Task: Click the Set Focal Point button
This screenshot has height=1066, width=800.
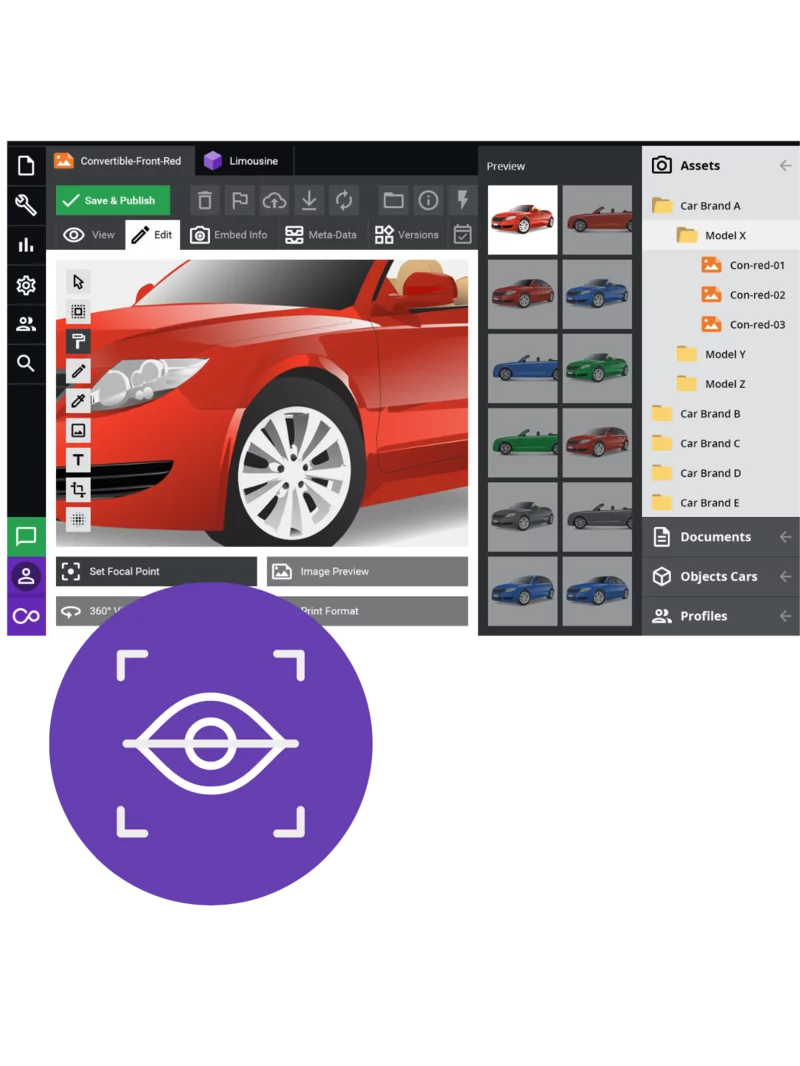Action: pyautogui.click(x=156, y=572)
